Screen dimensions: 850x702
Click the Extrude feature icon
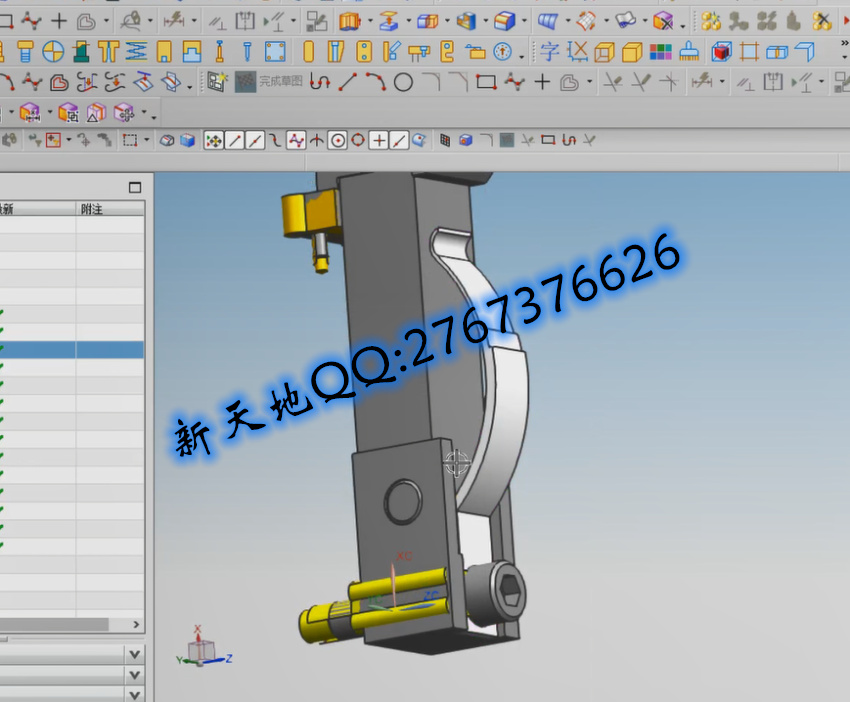tap(348, 20)
